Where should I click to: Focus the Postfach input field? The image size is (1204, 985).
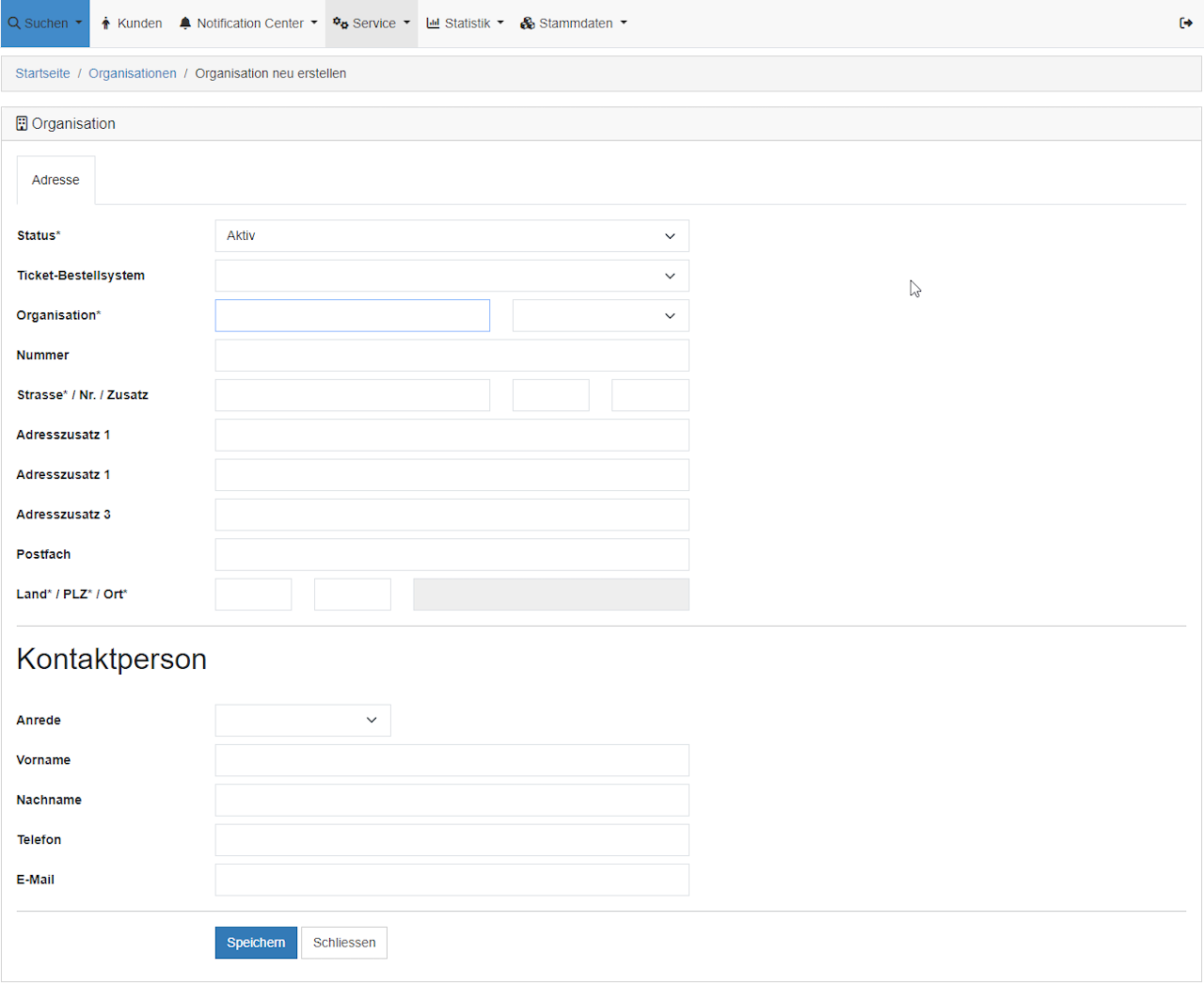pos(451,555)
